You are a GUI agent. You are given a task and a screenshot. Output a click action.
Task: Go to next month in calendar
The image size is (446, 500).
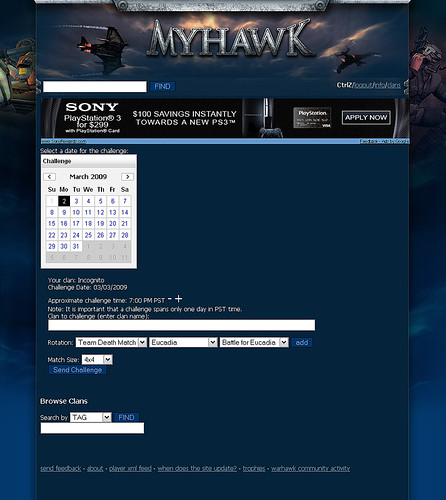click(127, 177)
